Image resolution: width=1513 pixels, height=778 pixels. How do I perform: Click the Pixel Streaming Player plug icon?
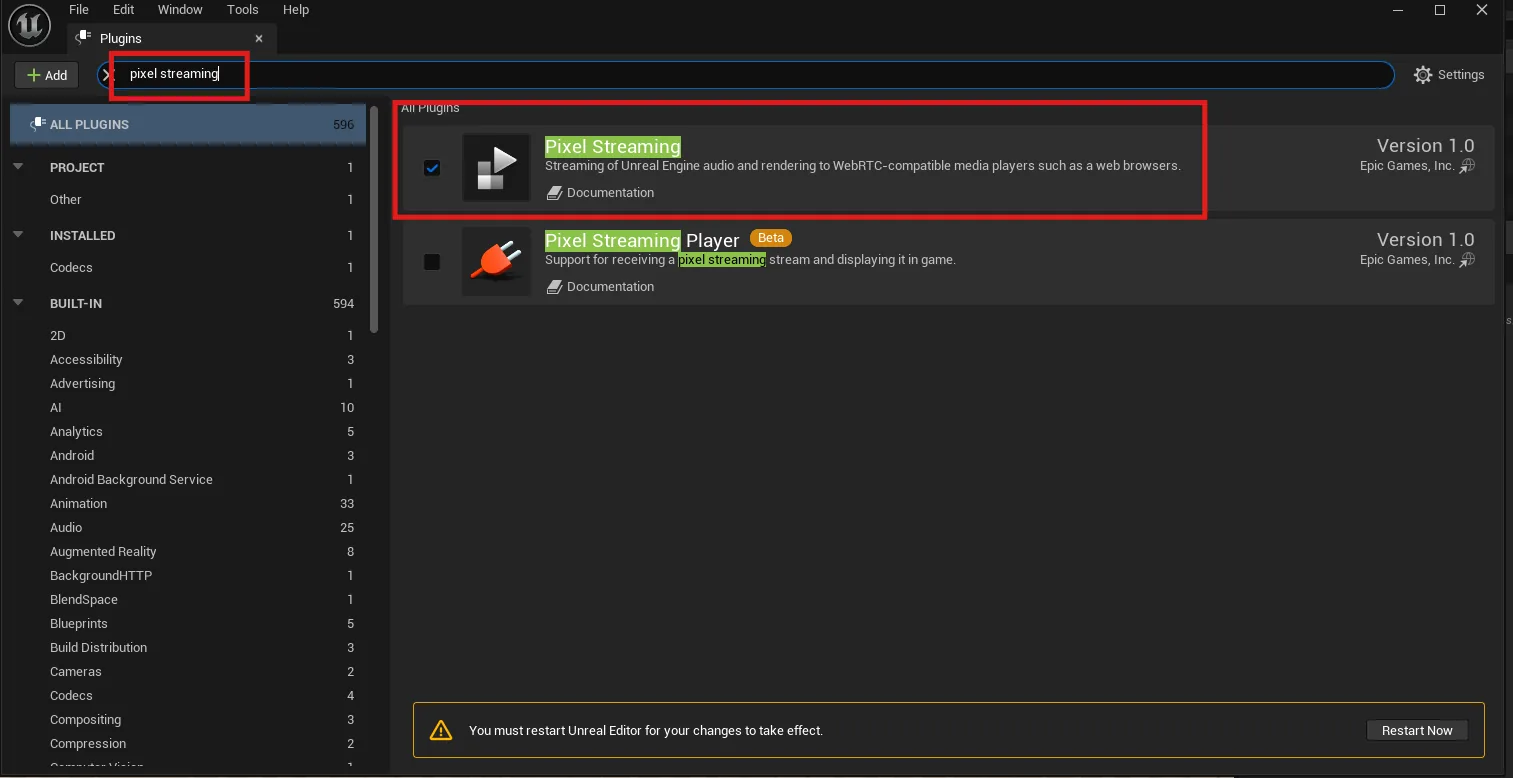pos(497,261)
